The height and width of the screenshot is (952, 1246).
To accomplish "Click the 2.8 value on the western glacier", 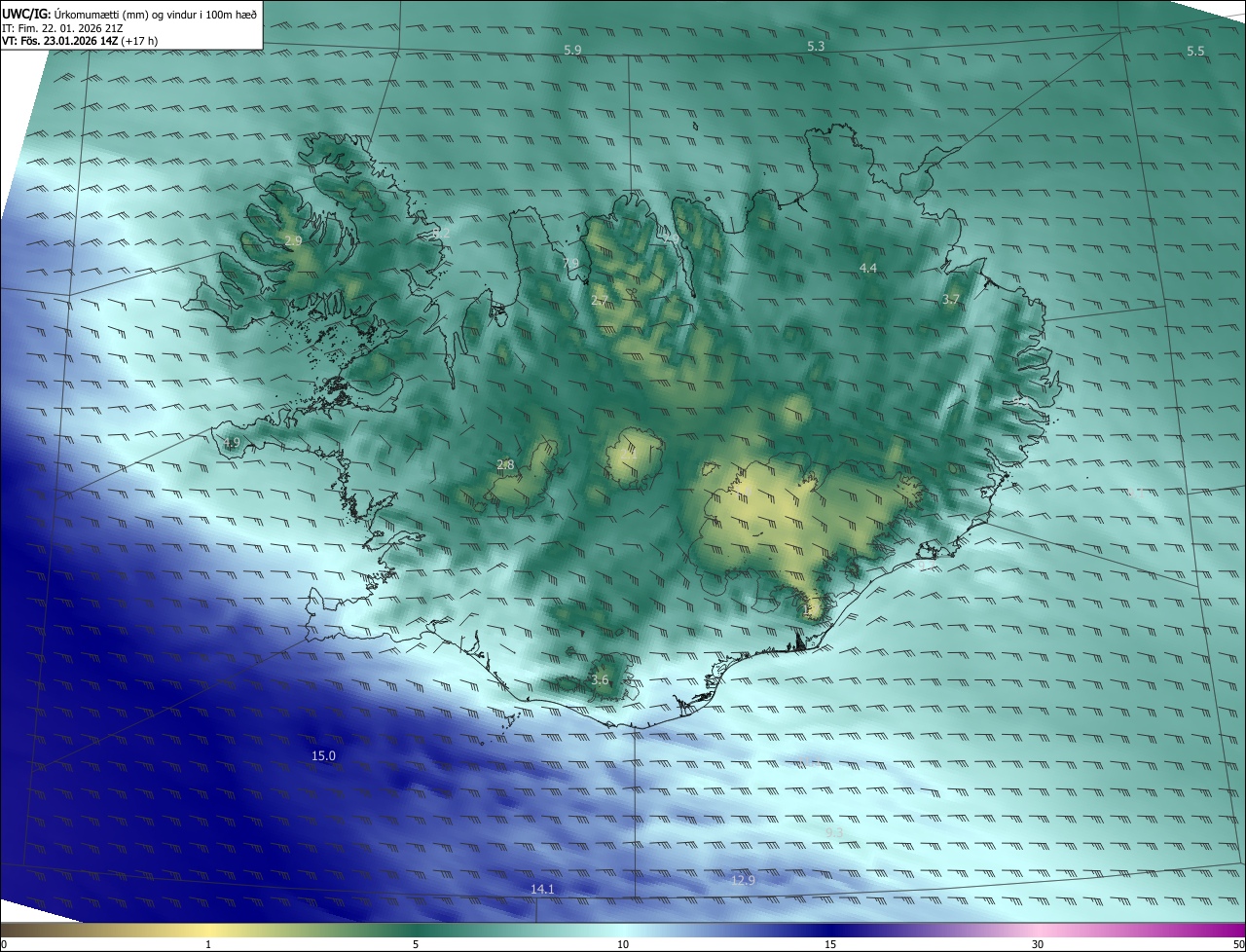I will click(x=505, y=465).
